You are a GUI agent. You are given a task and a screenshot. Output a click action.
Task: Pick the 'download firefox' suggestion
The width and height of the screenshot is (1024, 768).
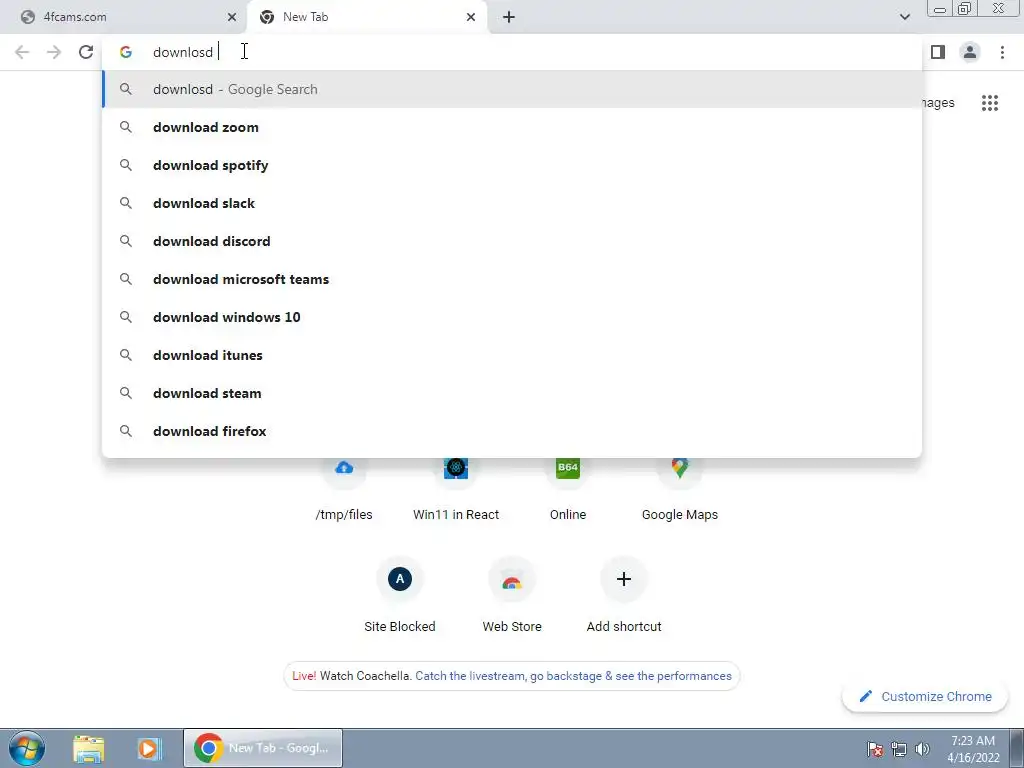coord(512,431)
